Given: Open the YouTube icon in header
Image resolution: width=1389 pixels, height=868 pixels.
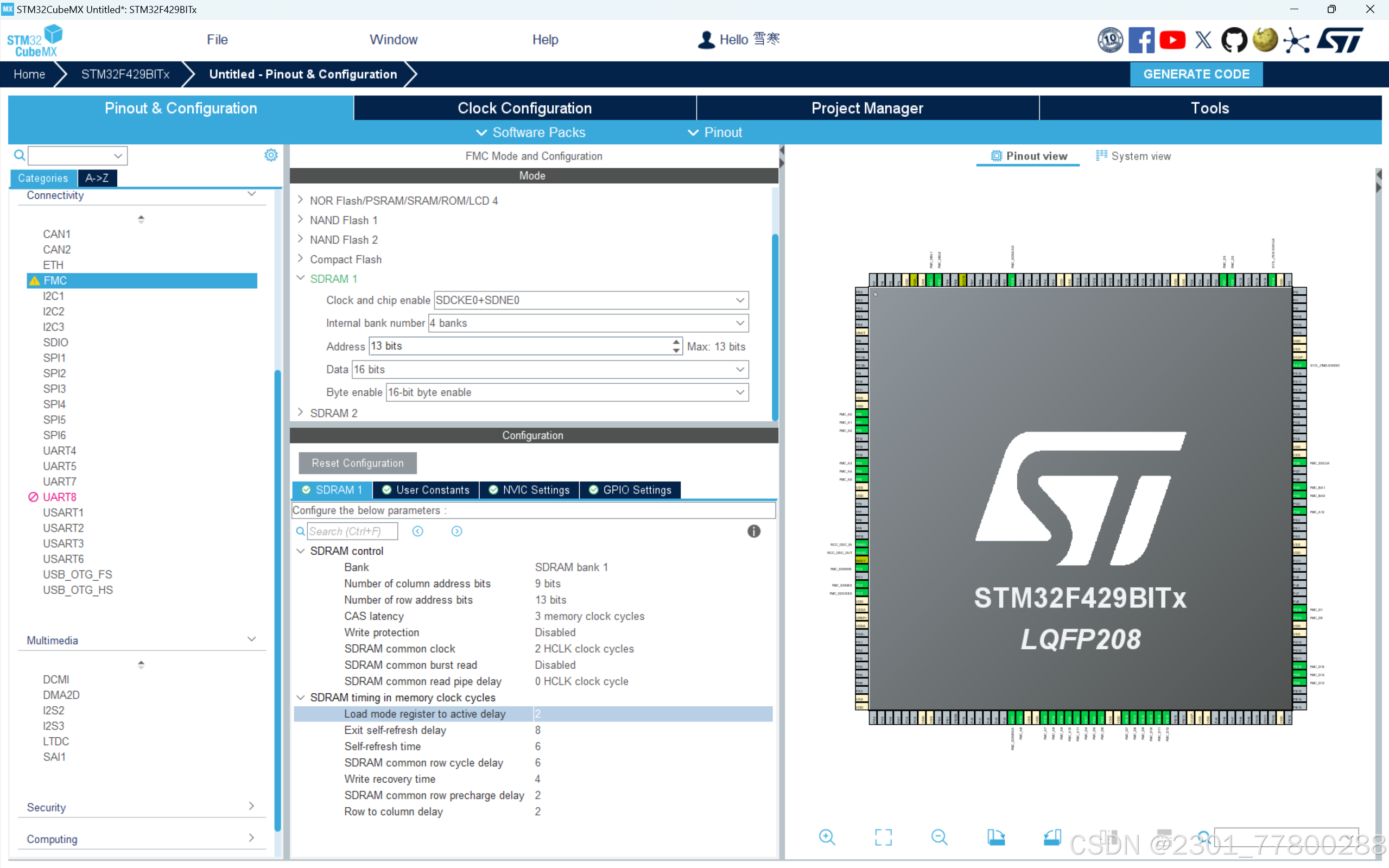Looking at the screenshot, I should click(1172, 40).
